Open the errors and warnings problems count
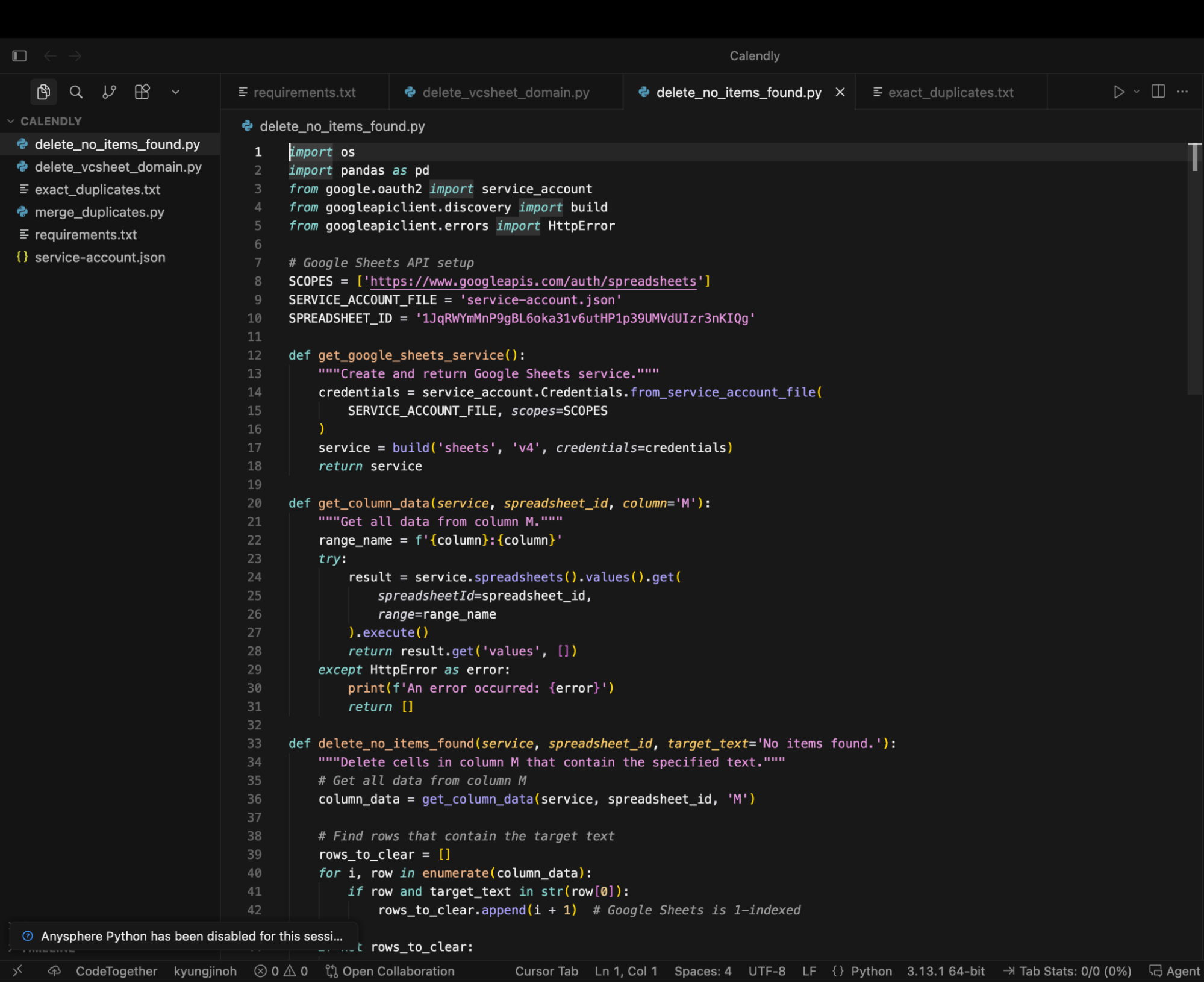The image size is (1204, 983). 281,971
